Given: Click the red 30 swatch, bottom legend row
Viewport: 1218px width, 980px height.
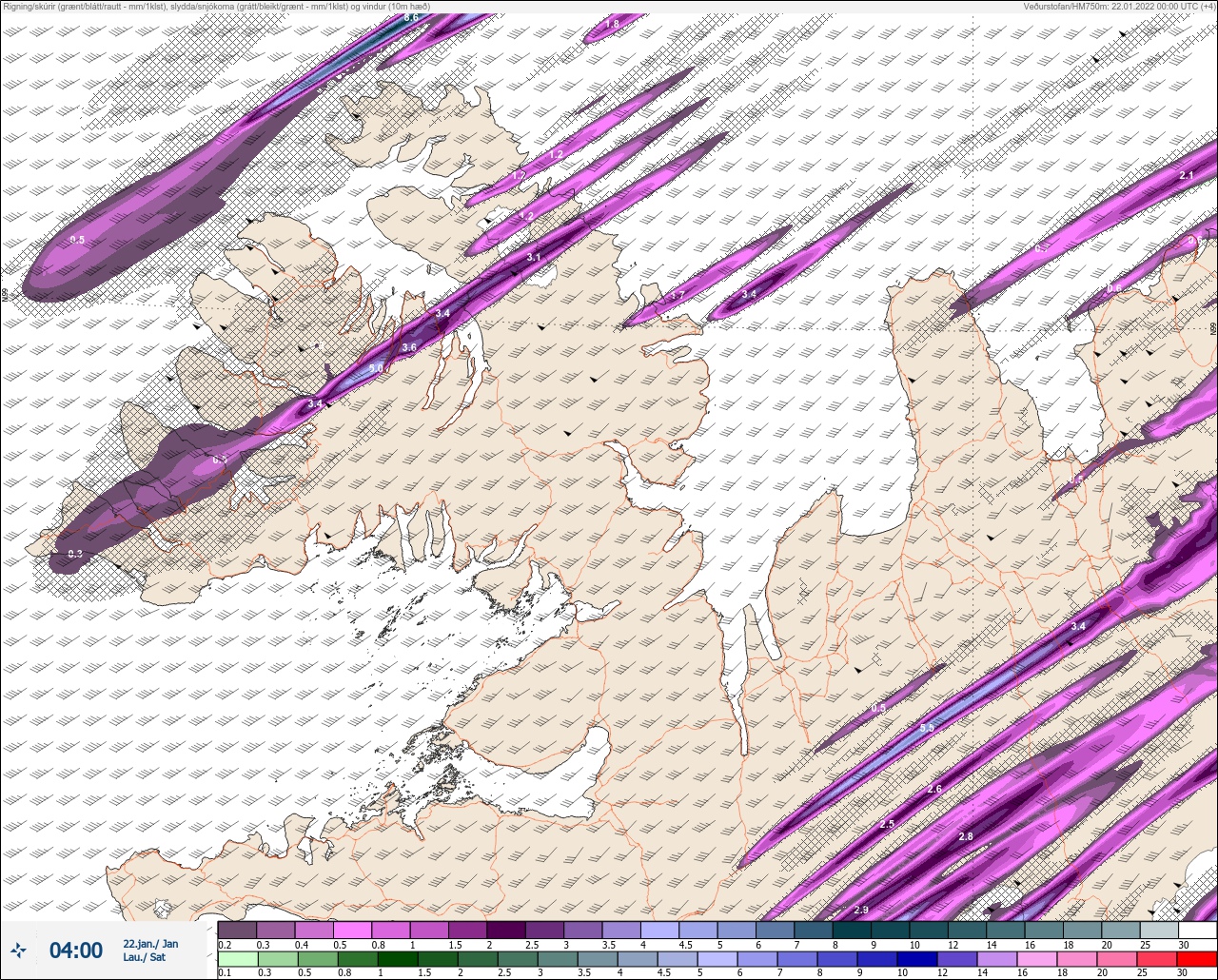Looking at the screenshot, I should [x=1198, y=958].
